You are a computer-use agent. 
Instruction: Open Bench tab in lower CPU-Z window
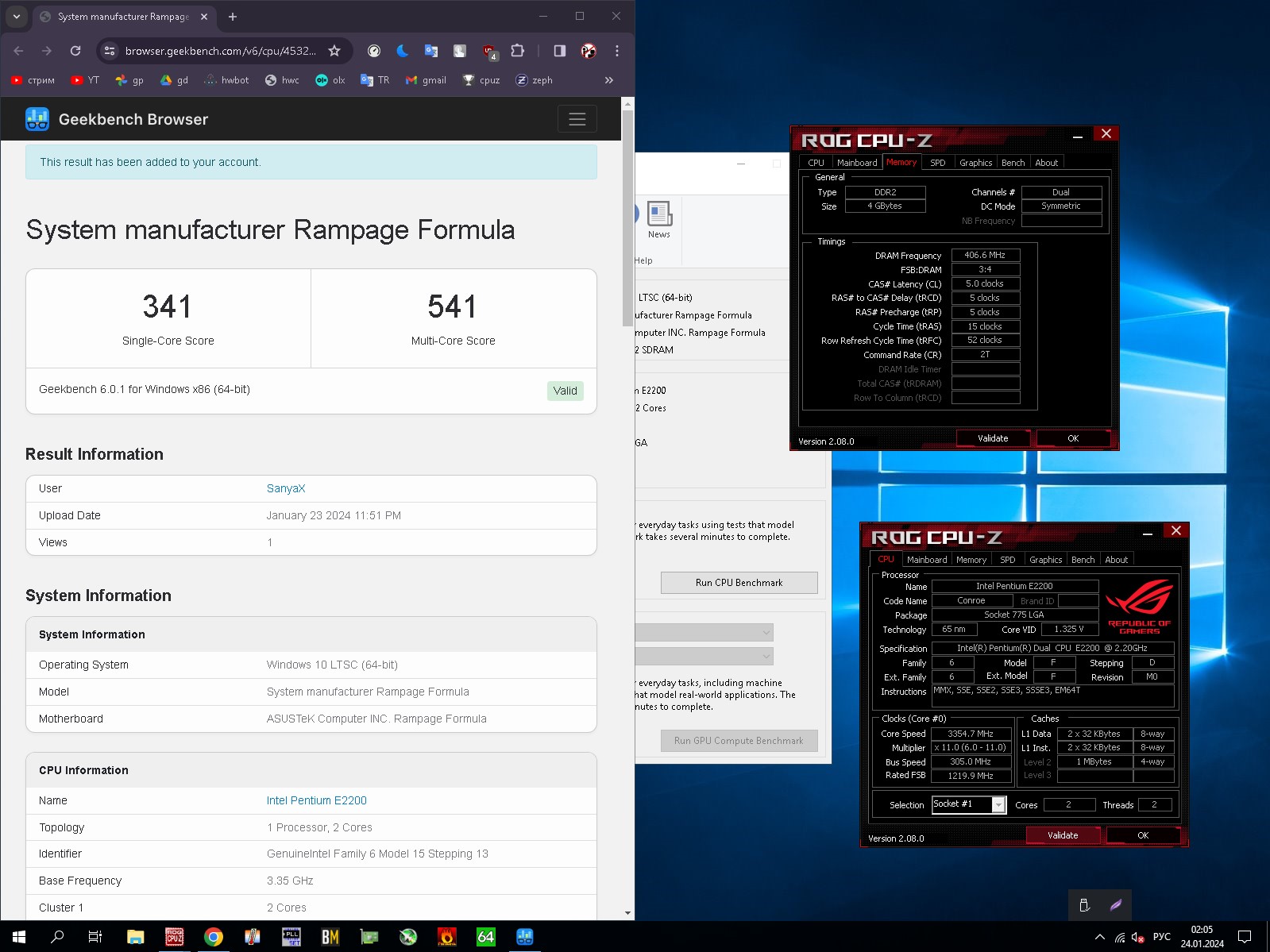coord(1083,559)
